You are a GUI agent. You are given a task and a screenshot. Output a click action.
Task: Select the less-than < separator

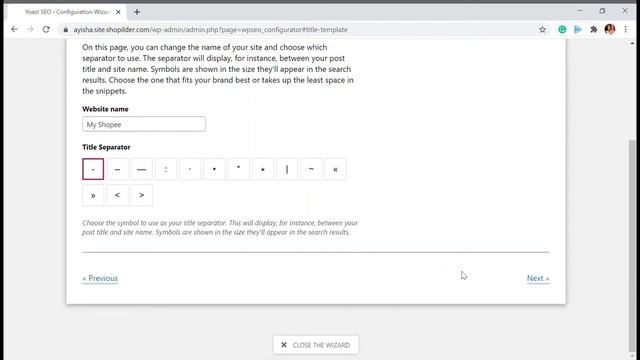tap(117, 195)
